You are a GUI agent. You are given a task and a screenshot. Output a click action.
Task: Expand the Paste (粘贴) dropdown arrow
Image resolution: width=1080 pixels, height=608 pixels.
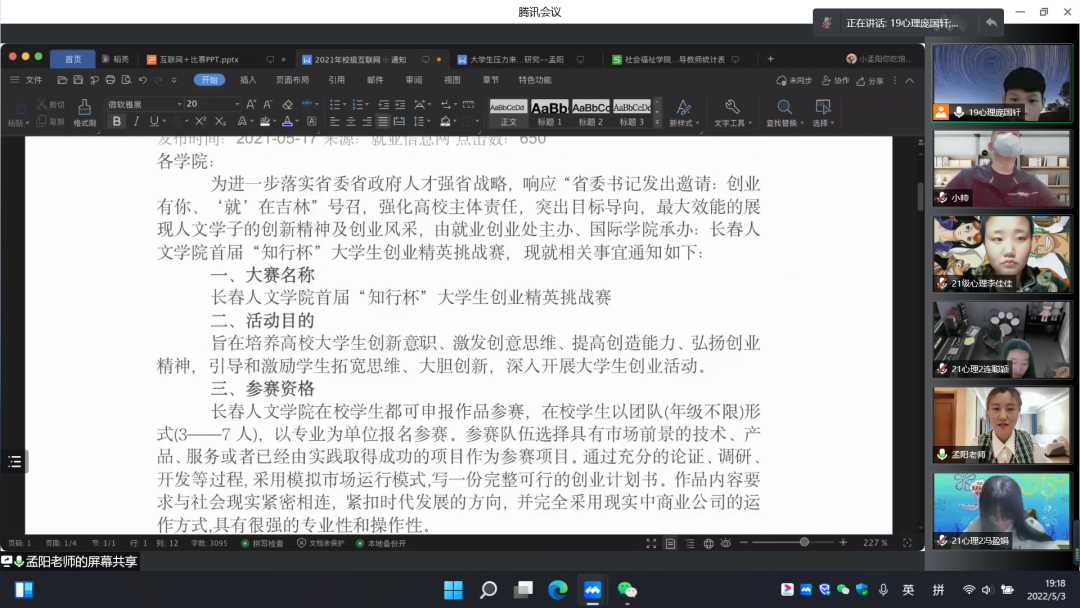point(28,123)
